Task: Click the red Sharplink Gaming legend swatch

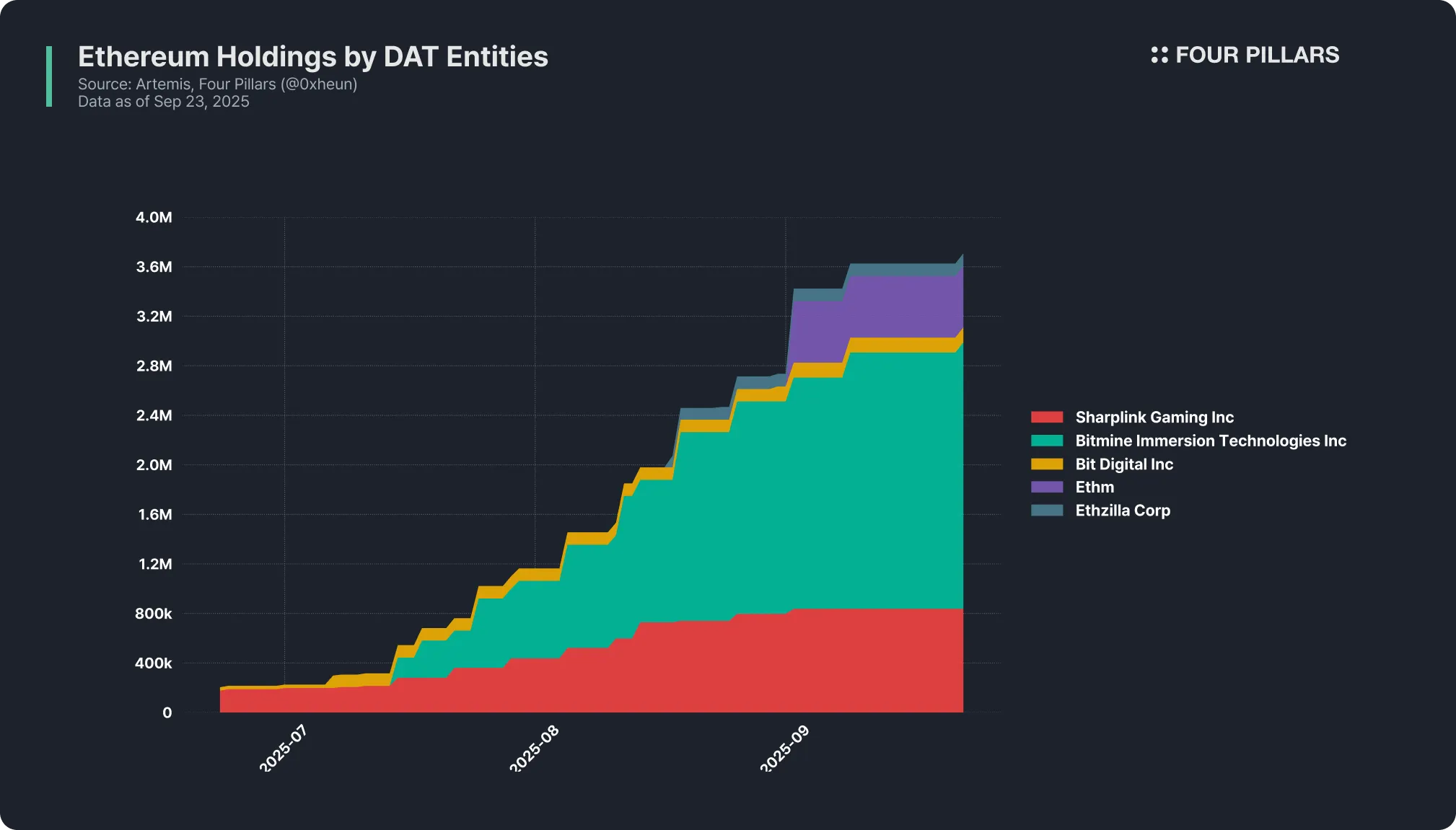Action: [1046, 417]
